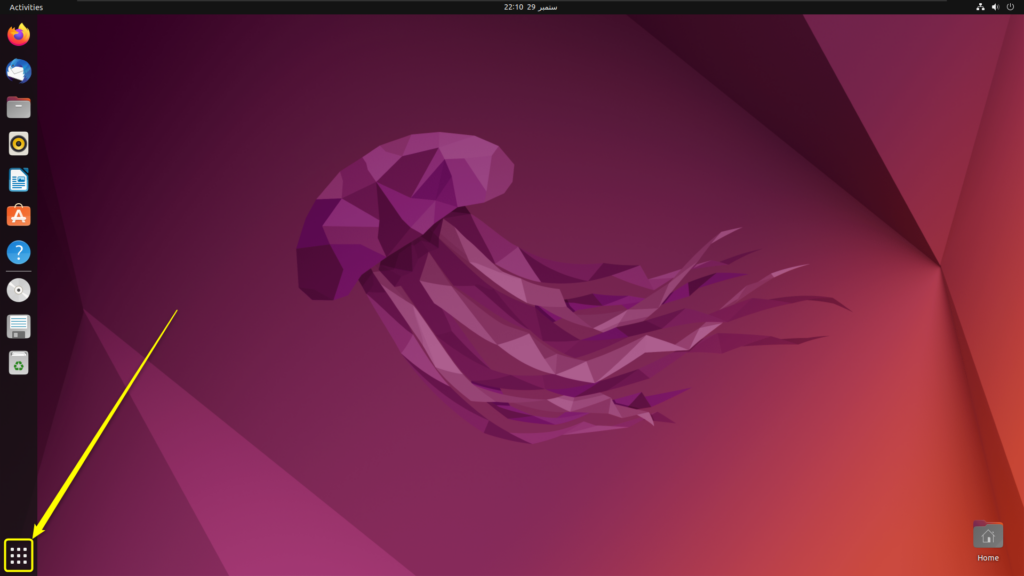
Task: Click the network indicator in the top bar
Action: coord(978,8)
